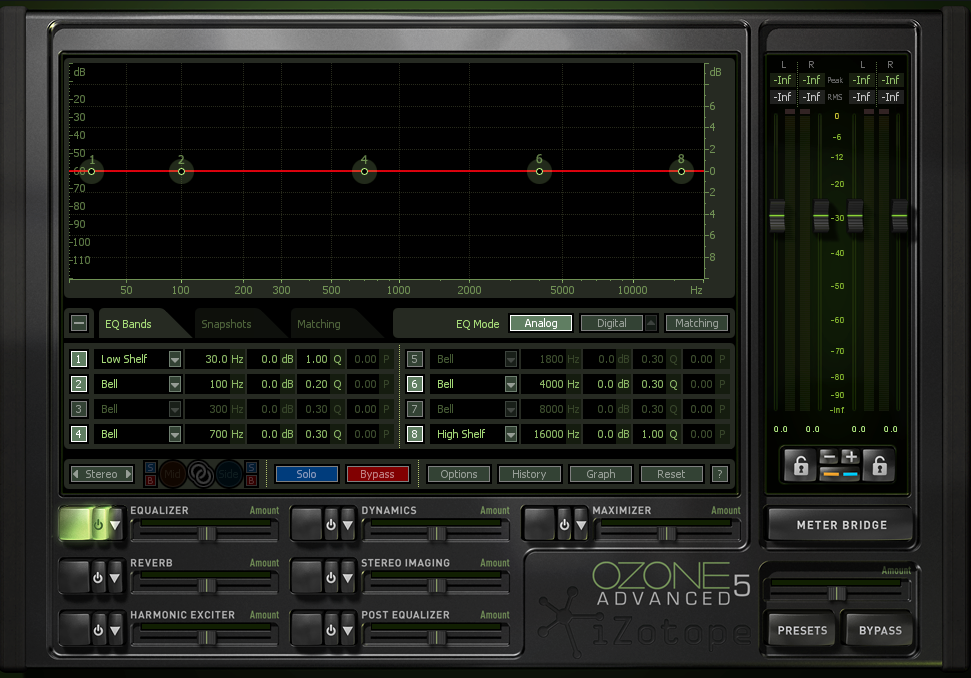Image resolution: width=971 pixels, height=678 pixels.
Task: Toggle Maximizer module power button
Action: coord(564,525)
